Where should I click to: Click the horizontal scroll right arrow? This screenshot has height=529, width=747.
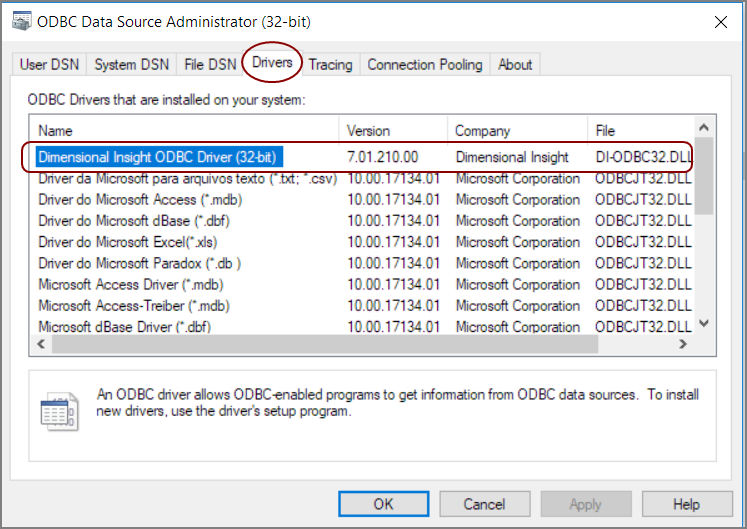click(x=683, y=344)
